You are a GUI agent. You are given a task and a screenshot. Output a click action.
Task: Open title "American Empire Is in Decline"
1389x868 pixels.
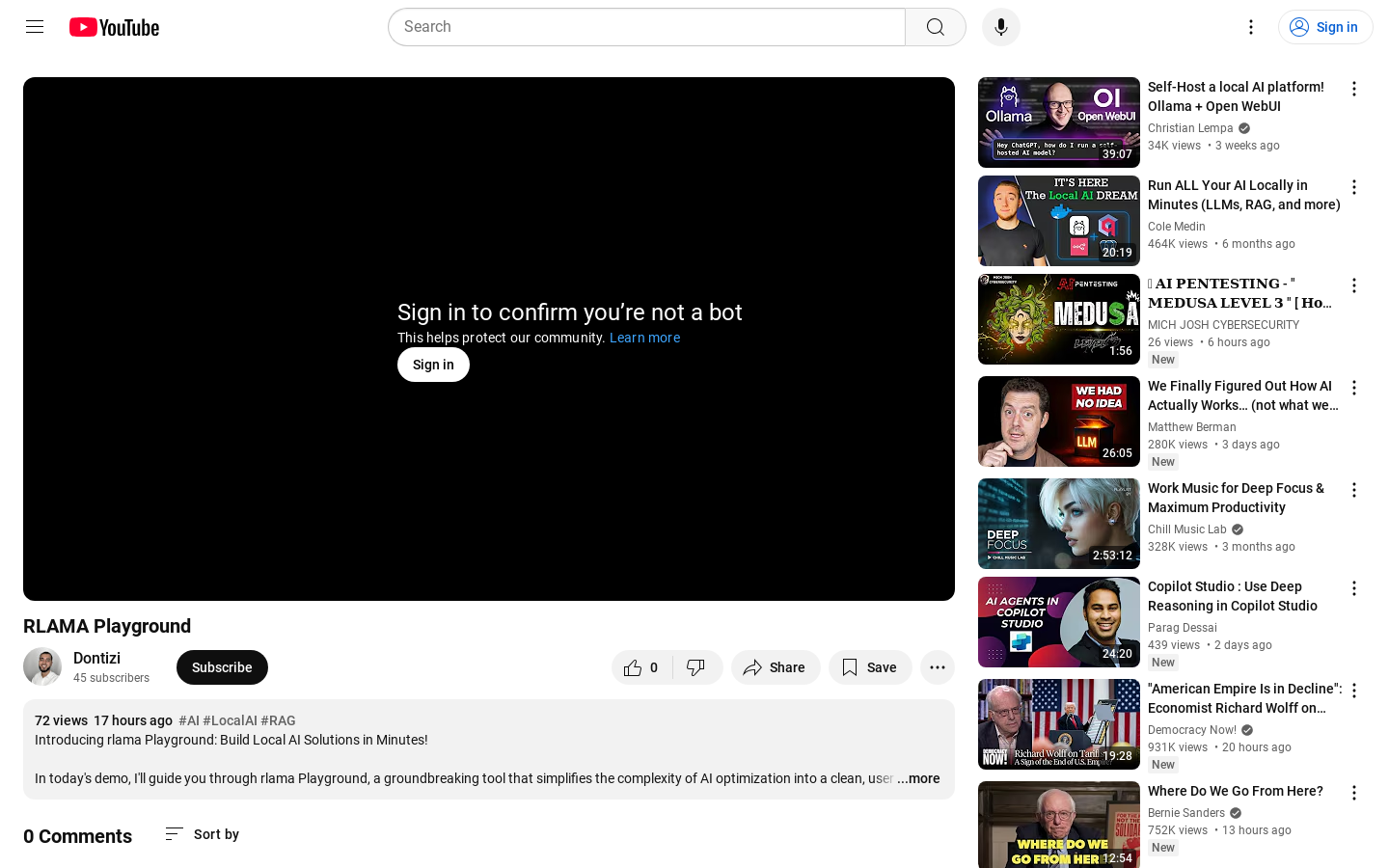pos(1245,698)
